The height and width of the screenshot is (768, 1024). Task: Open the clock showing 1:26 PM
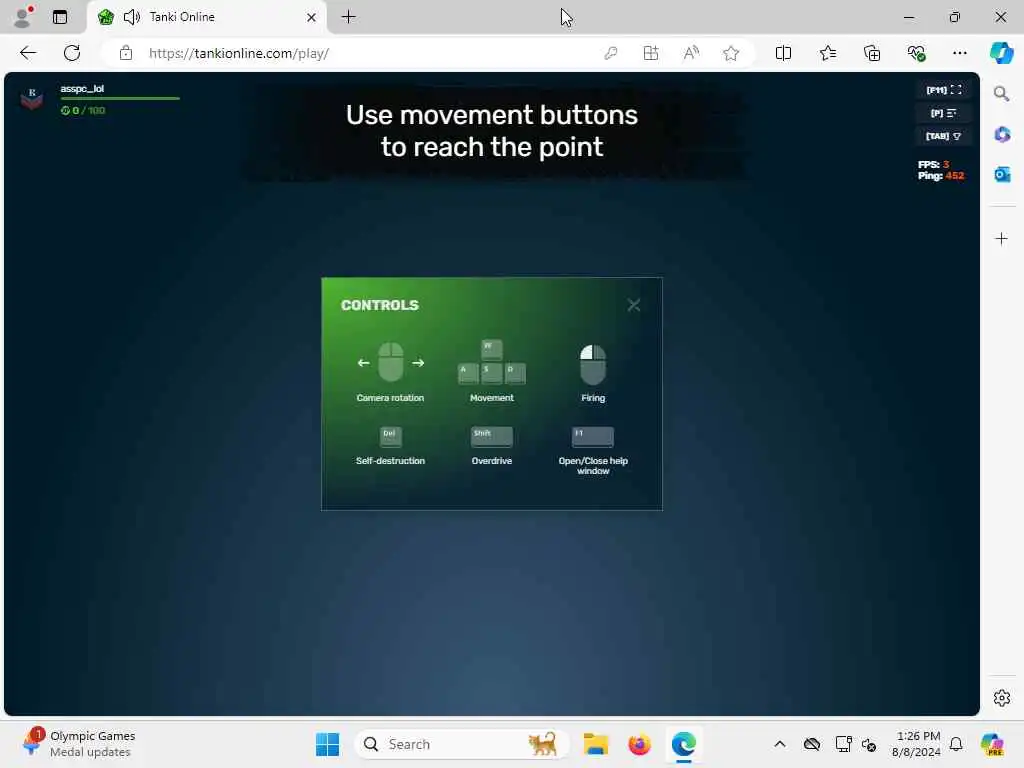point(916,744)
